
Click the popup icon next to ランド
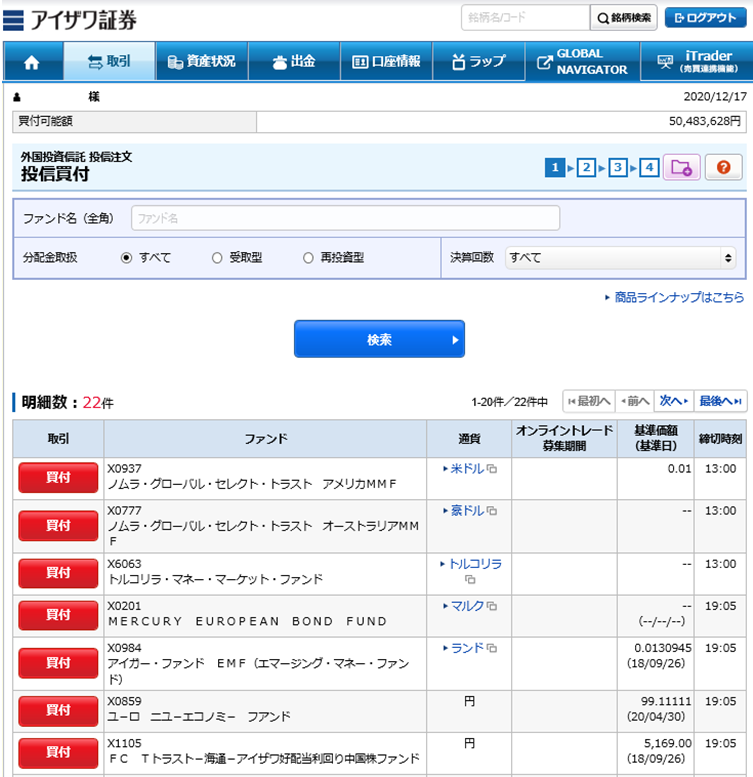(x=492, y=648)
